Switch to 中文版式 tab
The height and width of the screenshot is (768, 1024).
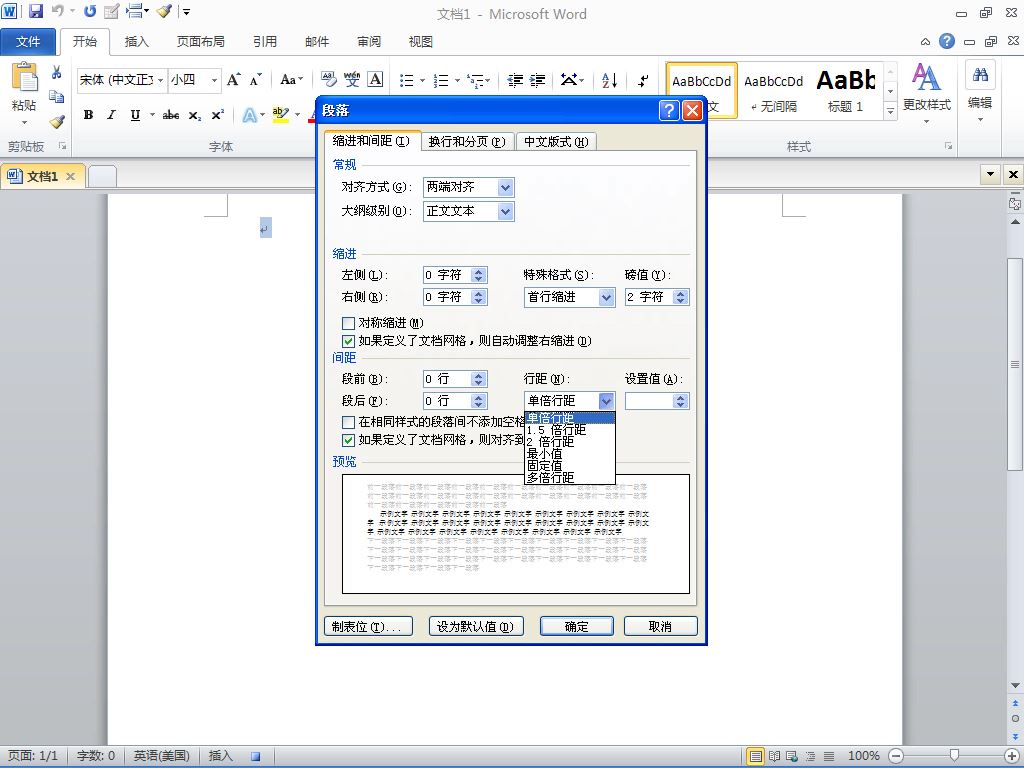(556, 142)
